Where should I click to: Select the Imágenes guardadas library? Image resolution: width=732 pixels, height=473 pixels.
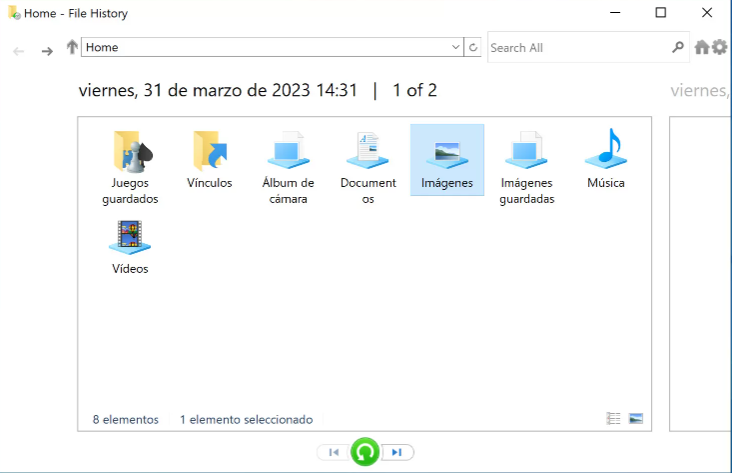527,153
